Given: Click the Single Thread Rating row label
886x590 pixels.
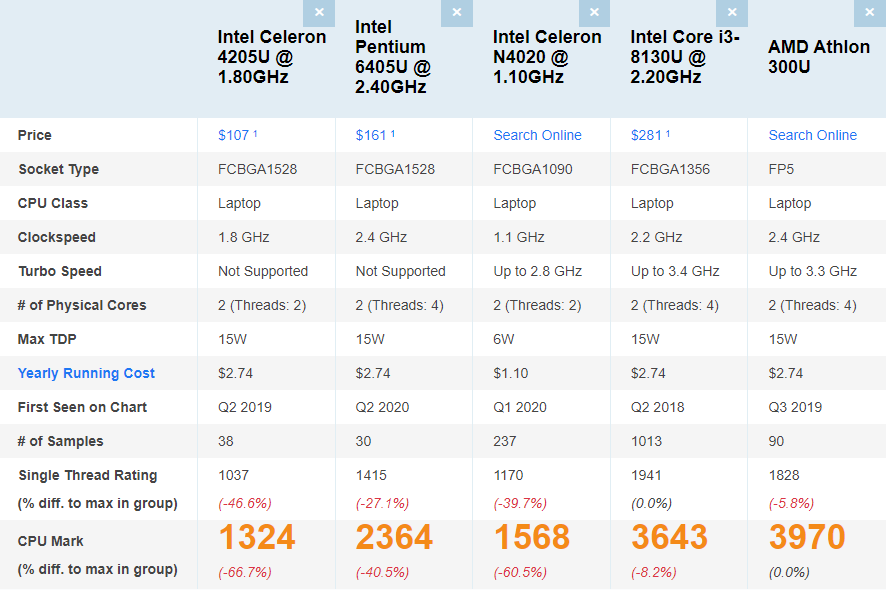Looking at the screenshot, I should click(87, 475).
